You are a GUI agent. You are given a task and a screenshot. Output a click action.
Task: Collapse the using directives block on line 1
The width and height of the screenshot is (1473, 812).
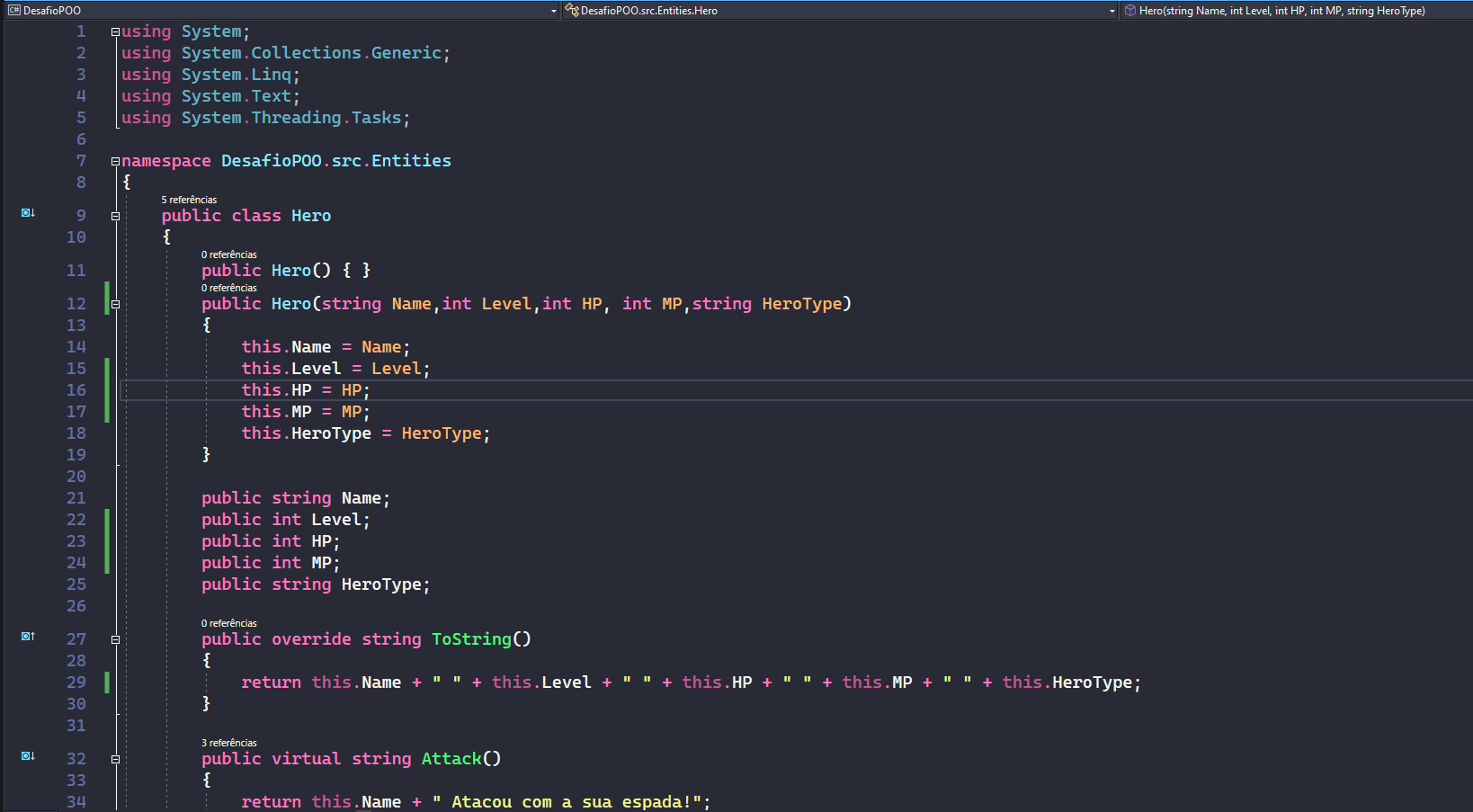point(114,31)
